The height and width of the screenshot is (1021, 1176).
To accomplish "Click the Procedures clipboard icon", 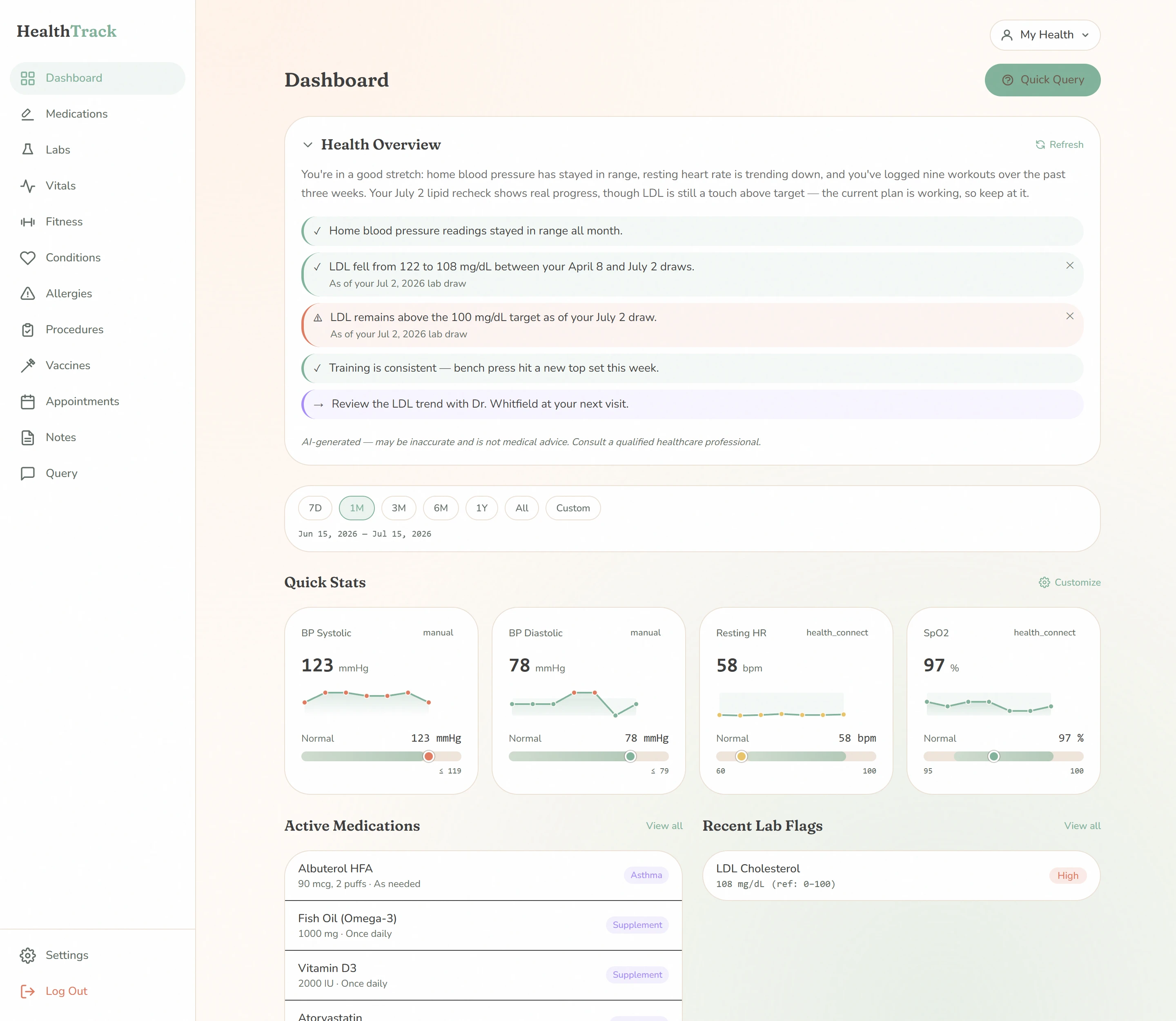I will [27, 329].
